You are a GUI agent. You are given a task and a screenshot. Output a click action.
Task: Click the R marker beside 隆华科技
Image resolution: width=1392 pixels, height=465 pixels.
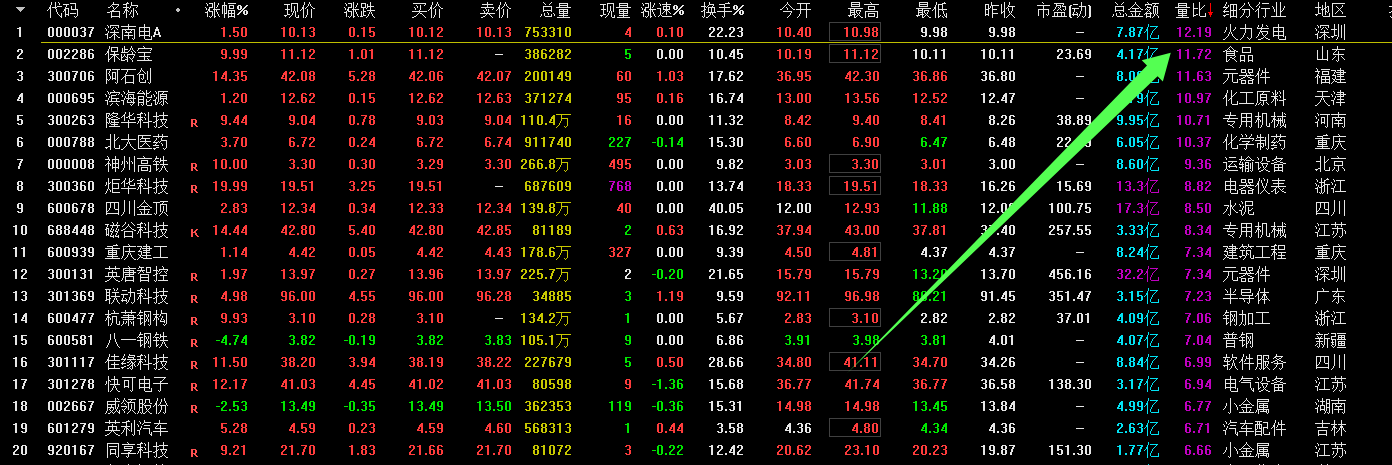194,122
